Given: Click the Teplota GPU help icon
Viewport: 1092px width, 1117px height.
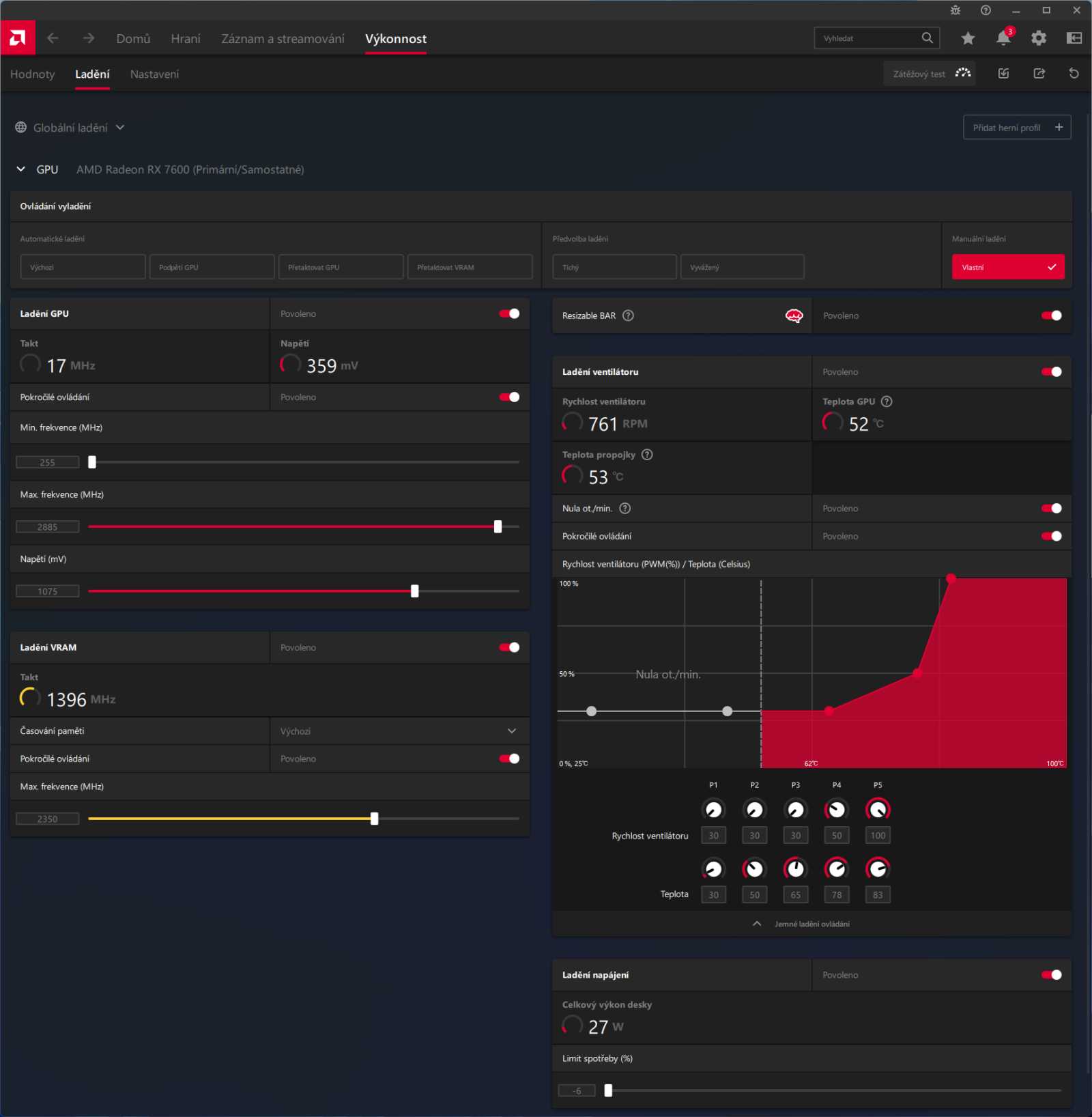Looking at the screenshot, I should [x=887, y=401].
